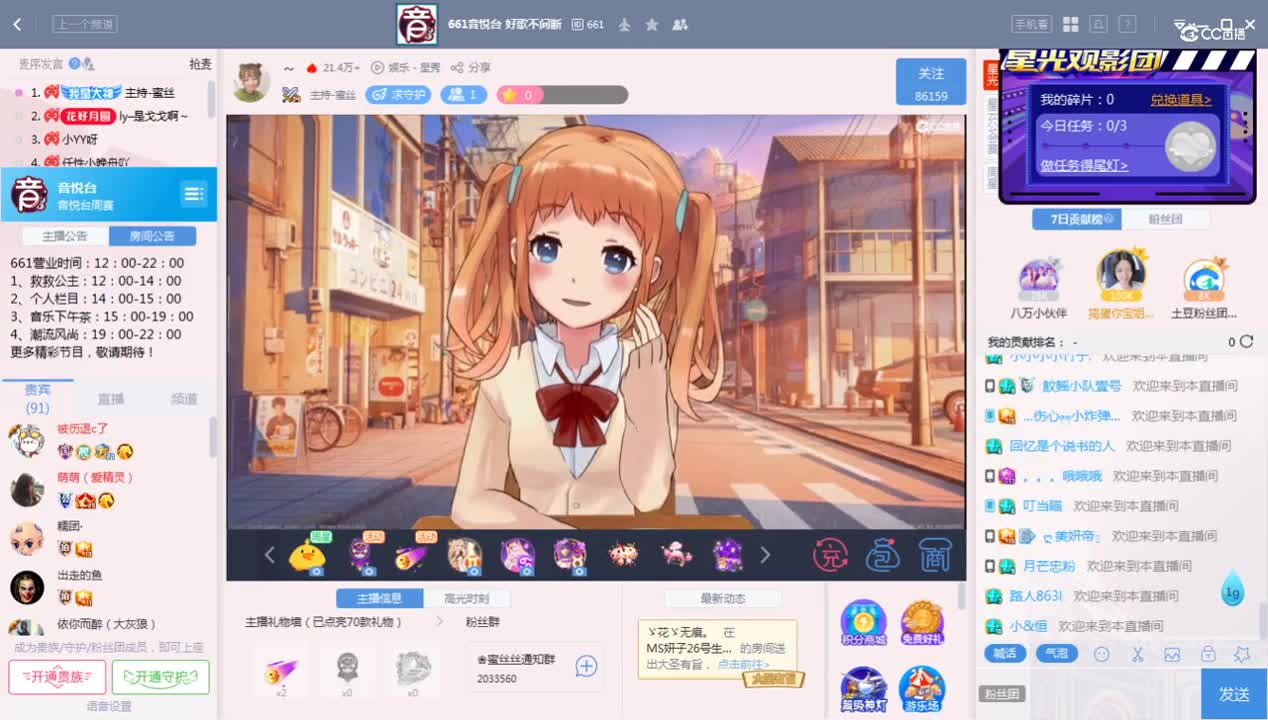The height and width of the screenshot is (720, 1268).
Task: Open the 积分商城 points mall icon
Action: tap(863, 622)
